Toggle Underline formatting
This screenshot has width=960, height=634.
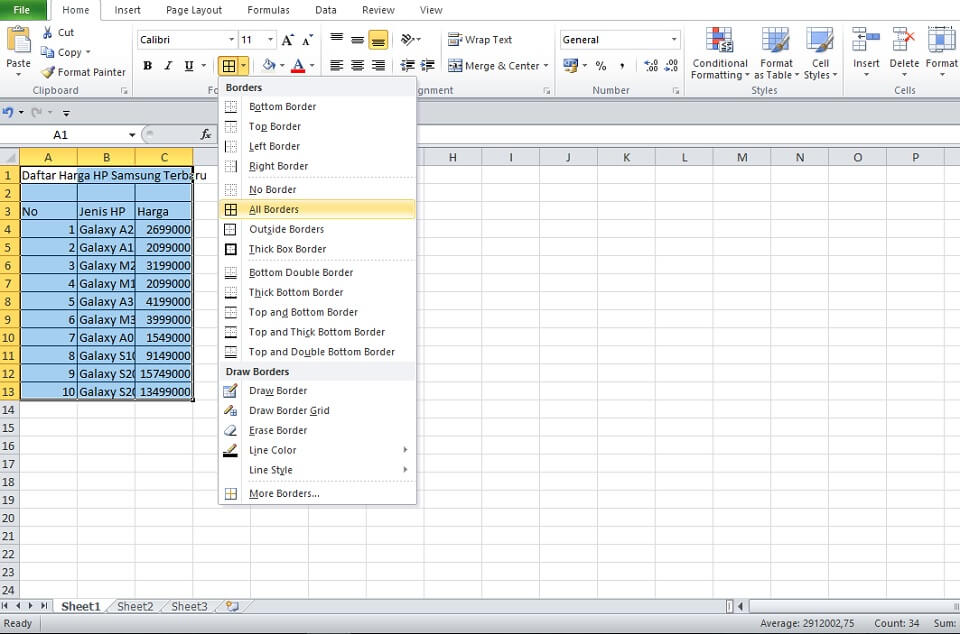pos(189,65)
